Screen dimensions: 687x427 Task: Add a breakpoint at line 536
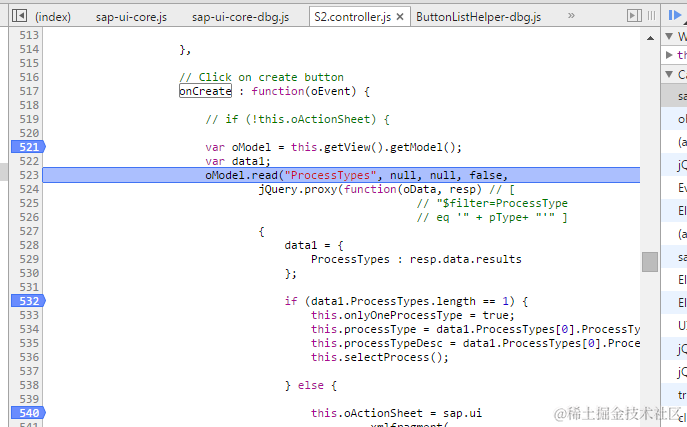(29, 357)
